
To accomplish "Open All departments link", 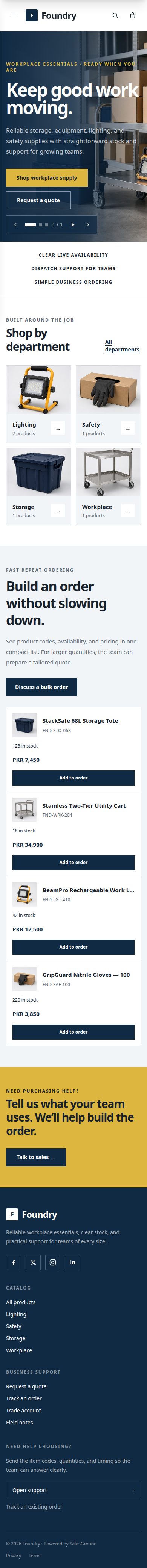I will coord(122,346).
